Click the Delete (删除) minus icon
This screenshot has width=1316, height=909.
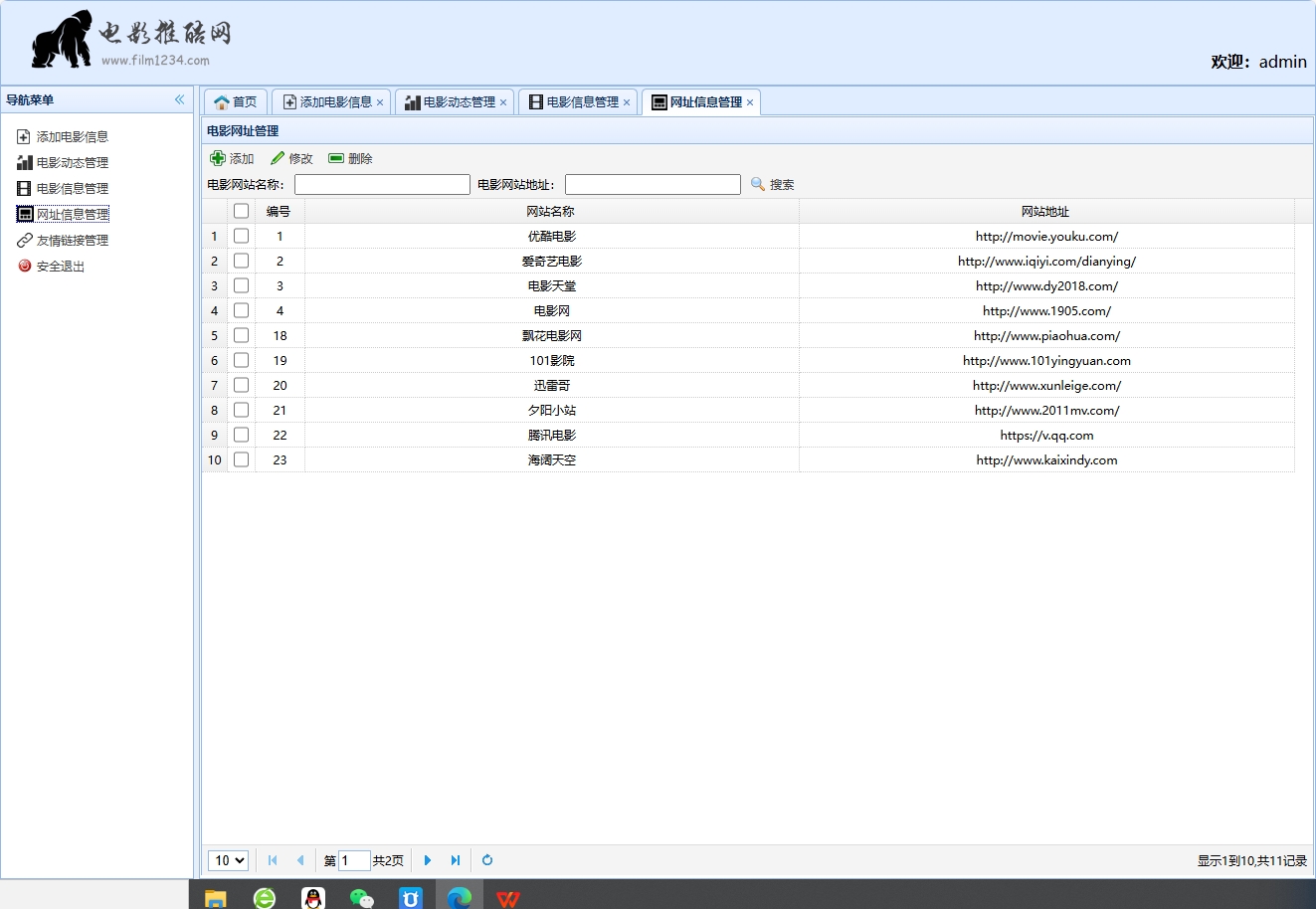tap(336, 158)
